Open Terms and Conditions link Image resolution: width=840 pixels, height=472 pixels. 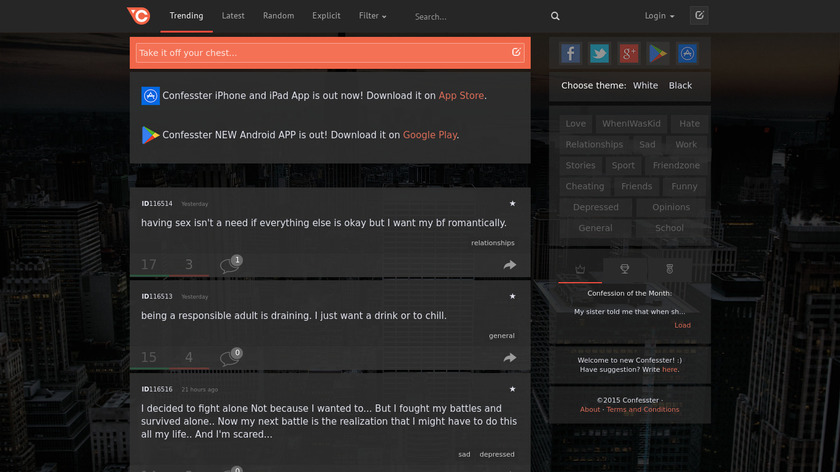642,409
